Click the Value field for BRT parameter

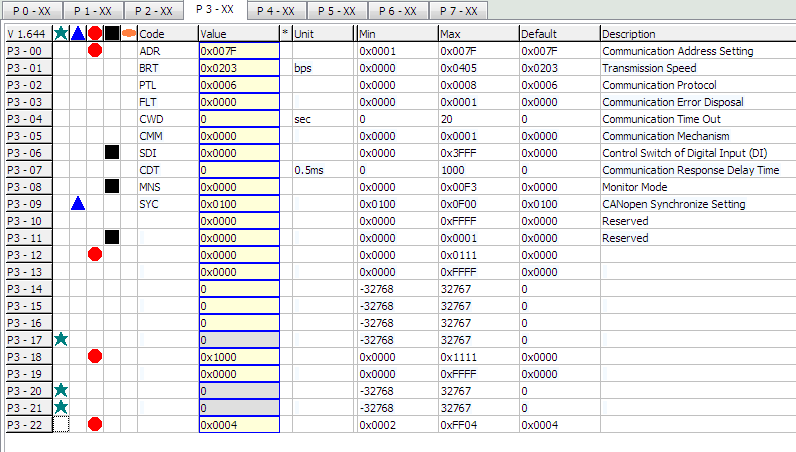(239, 68)
